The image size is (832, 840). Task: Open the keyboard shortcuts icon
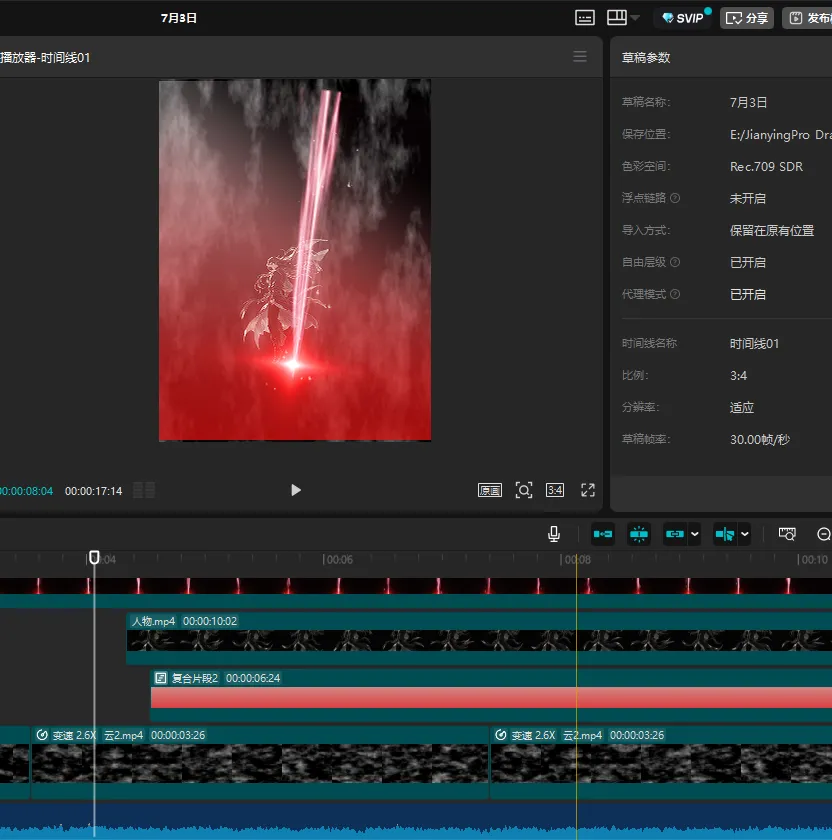coord(584,18)
